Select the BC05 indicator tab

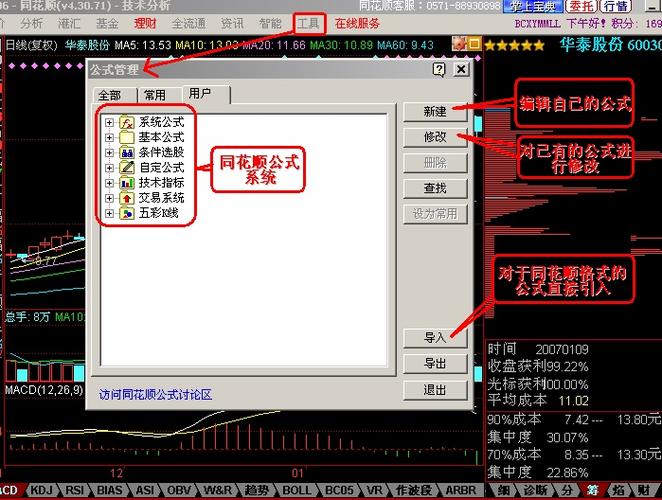tap(339, 490)
